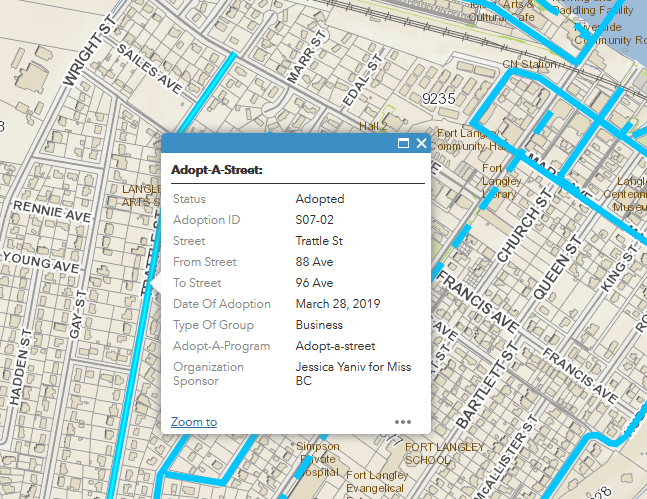Image resolution: width=647 pixels, height=499 pixels.
Task: Click the Zoom to link
Action: tap(194, 422)
